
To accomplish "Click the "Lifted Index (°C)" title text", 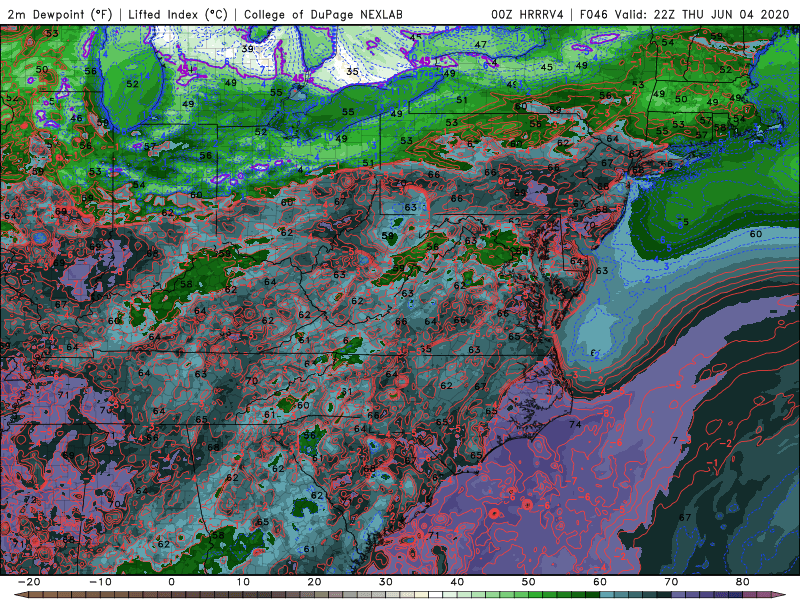I will (178, 14).
